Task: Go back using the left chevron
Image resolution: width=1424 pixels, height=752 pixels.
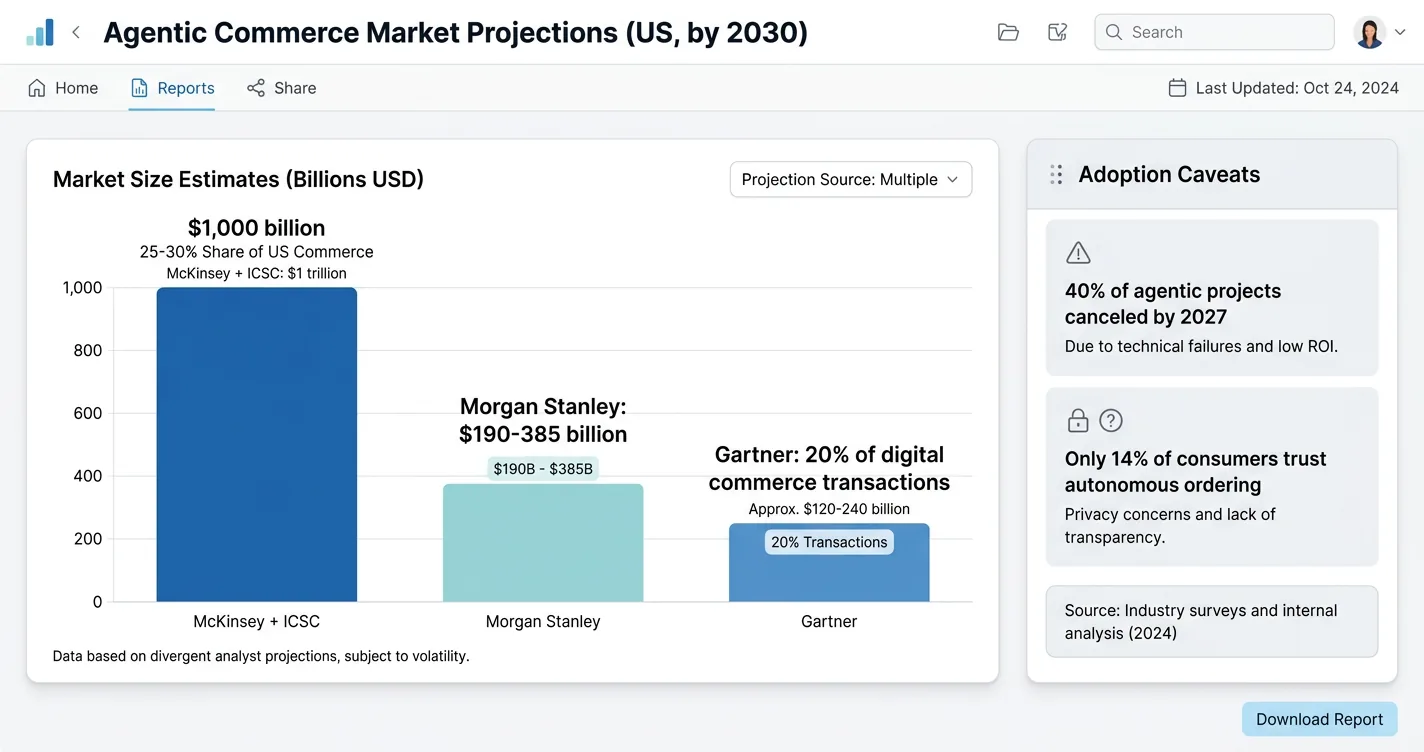Action: 76,32
